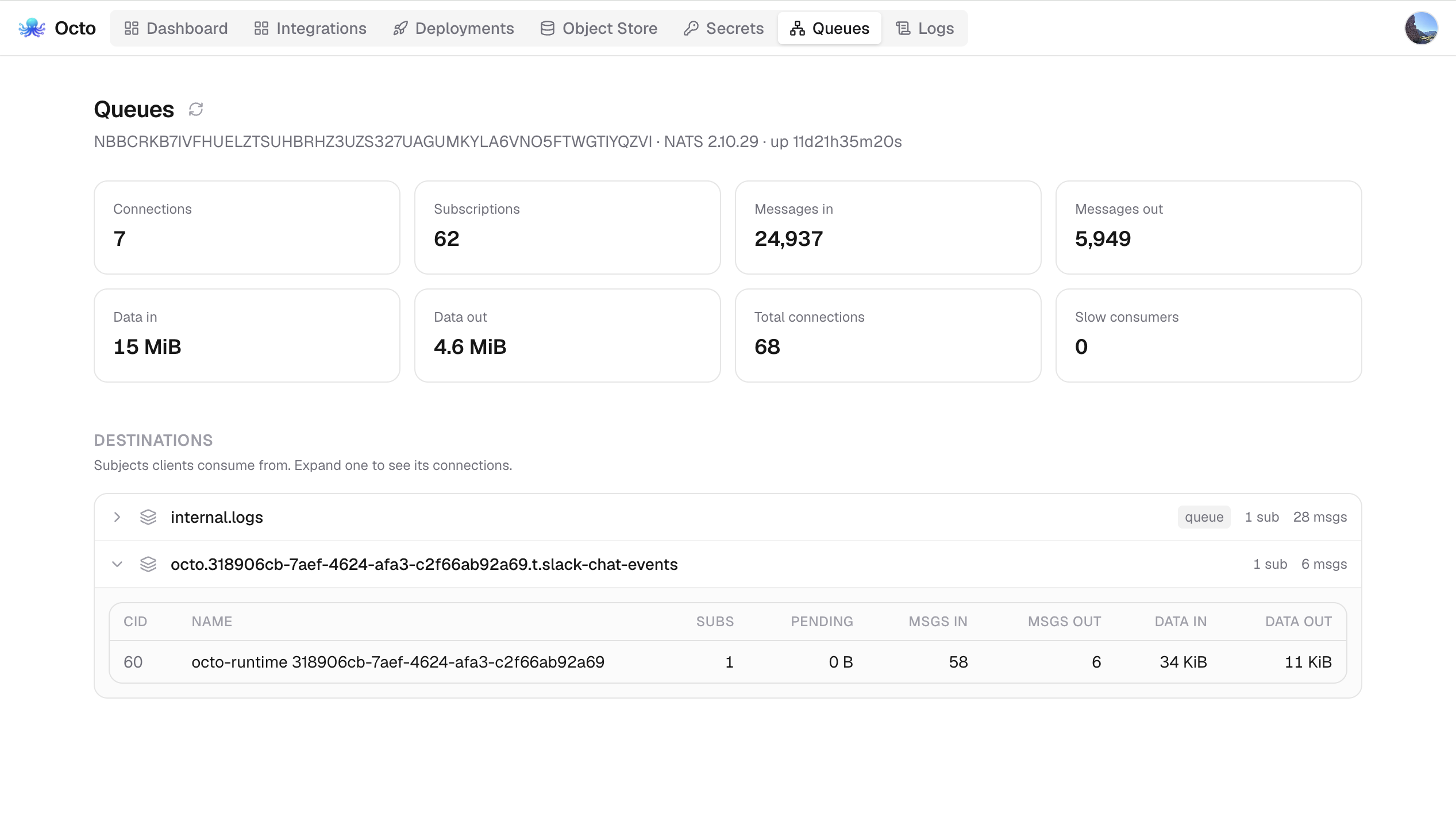Click the CID column header

pos(136,622)
